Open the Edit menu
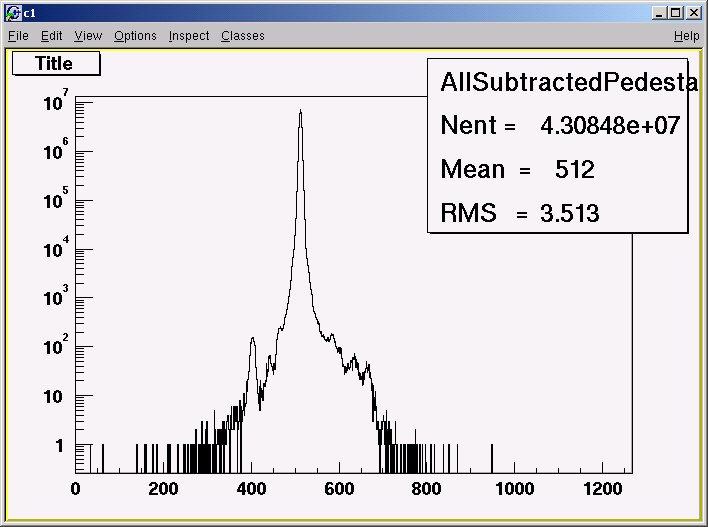The width and height of the screenshot is (708, 527). click(51, 36)
